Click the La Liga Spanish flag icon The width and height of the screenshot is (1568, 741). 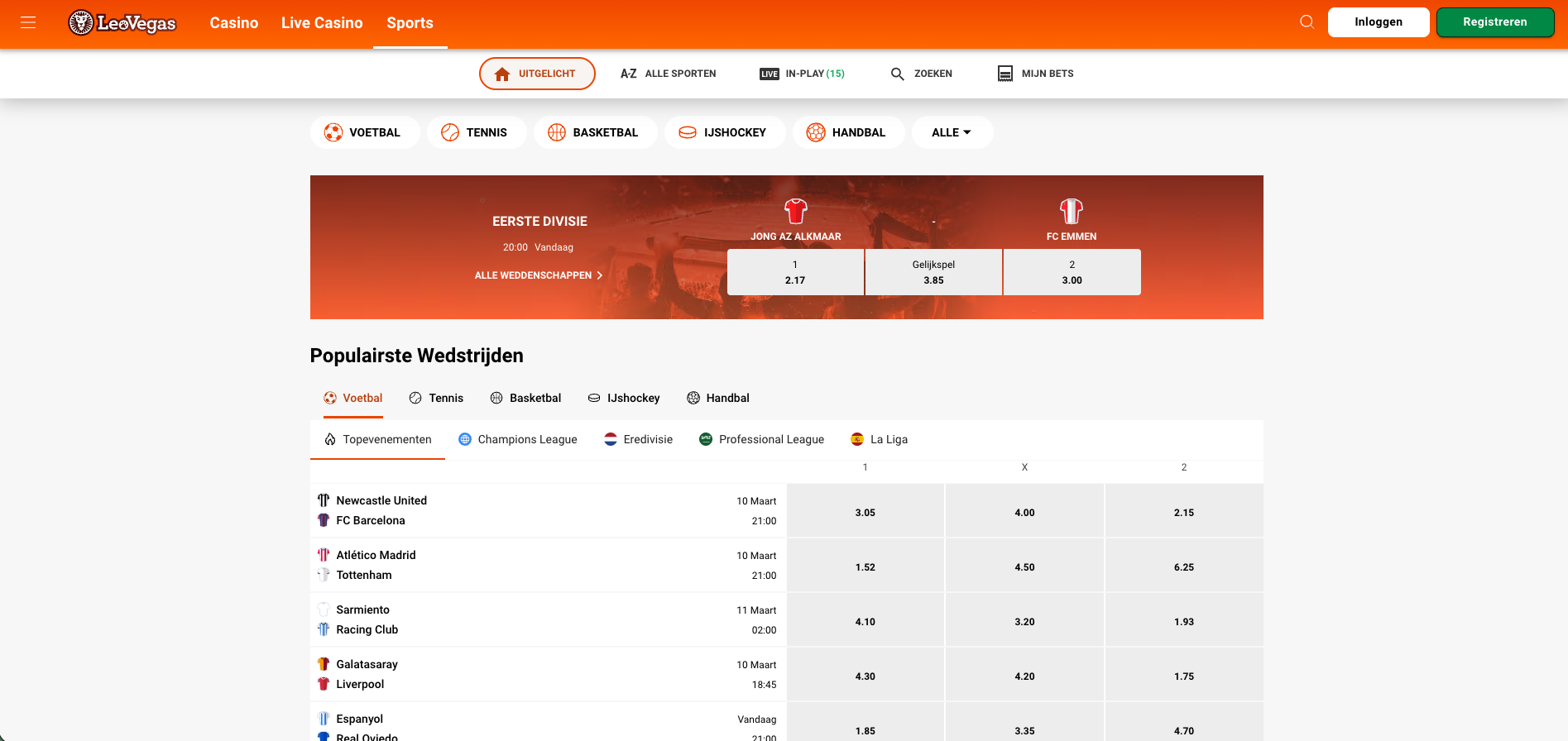tap(857, 439)
